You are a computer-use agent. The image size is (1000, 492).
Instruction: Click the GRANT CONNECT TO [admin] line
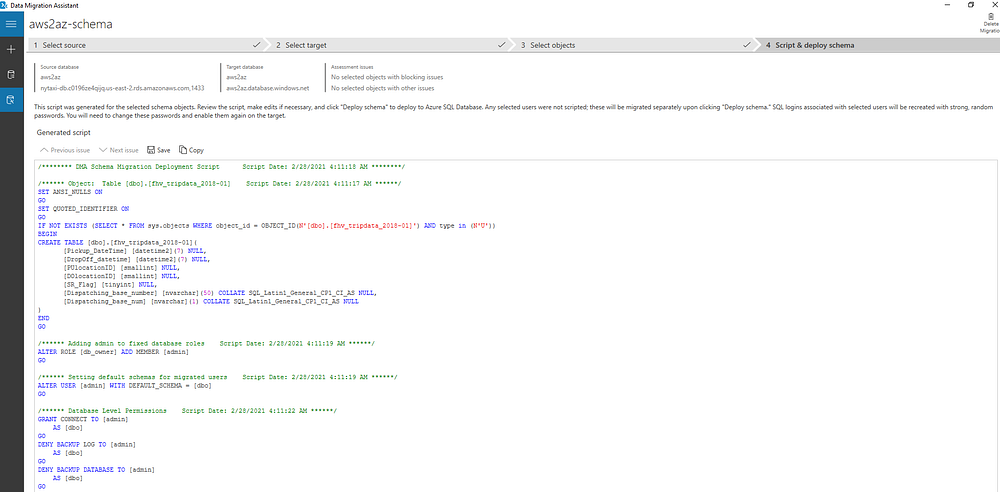(84, 420)
